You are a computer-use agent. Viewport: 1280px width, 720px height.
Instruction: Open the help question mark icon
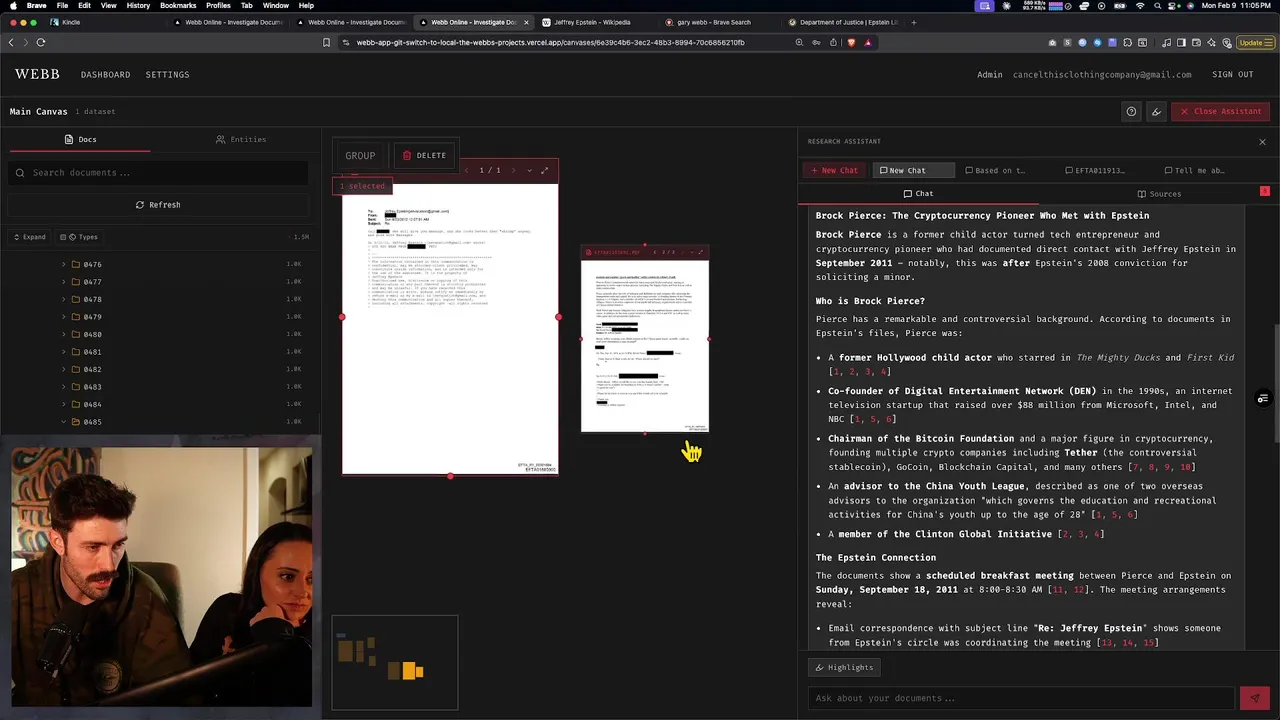1131,111
